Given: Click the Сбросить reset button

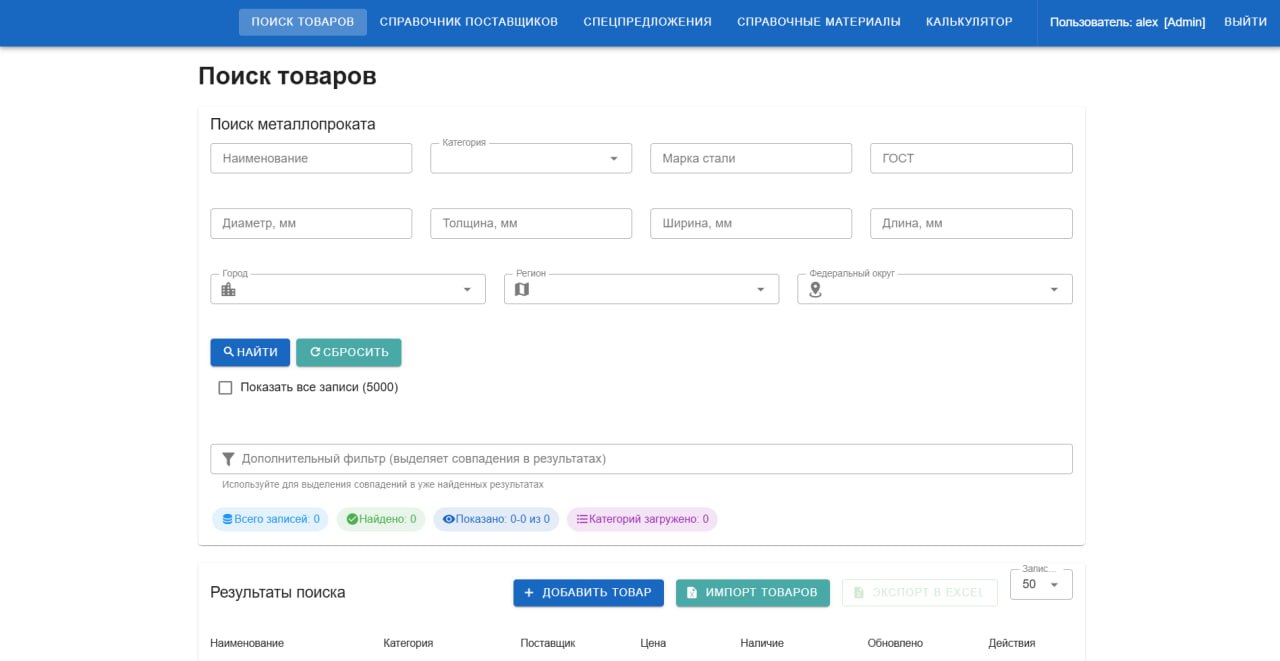Looking at the screenshot, I should click(349, 352).
